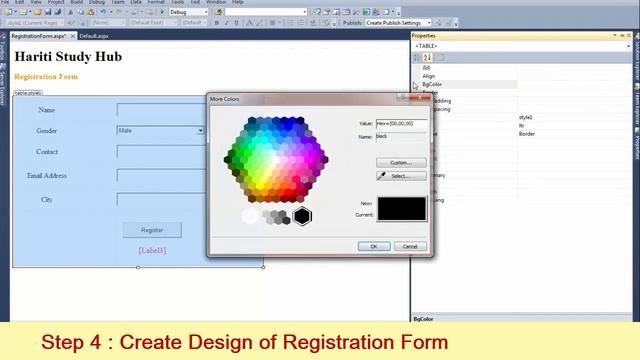Click the Register button on the form
640x360 pixels.
[152, 230]
